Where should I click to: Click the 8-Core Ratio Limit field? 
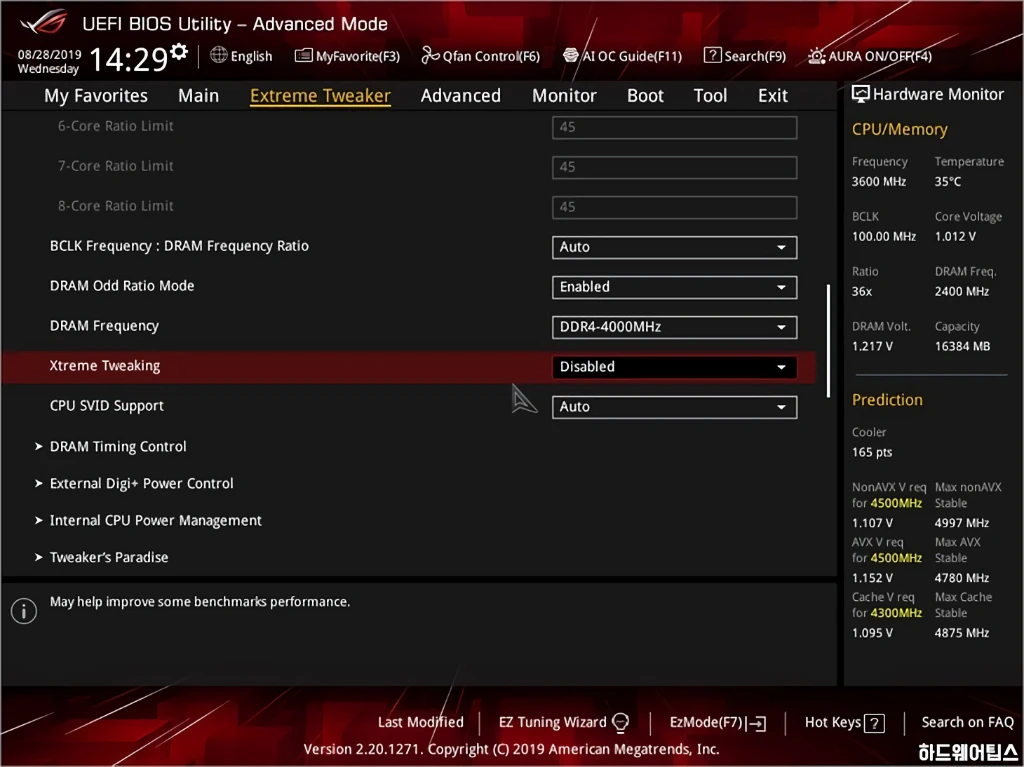[x=675, y=207]
